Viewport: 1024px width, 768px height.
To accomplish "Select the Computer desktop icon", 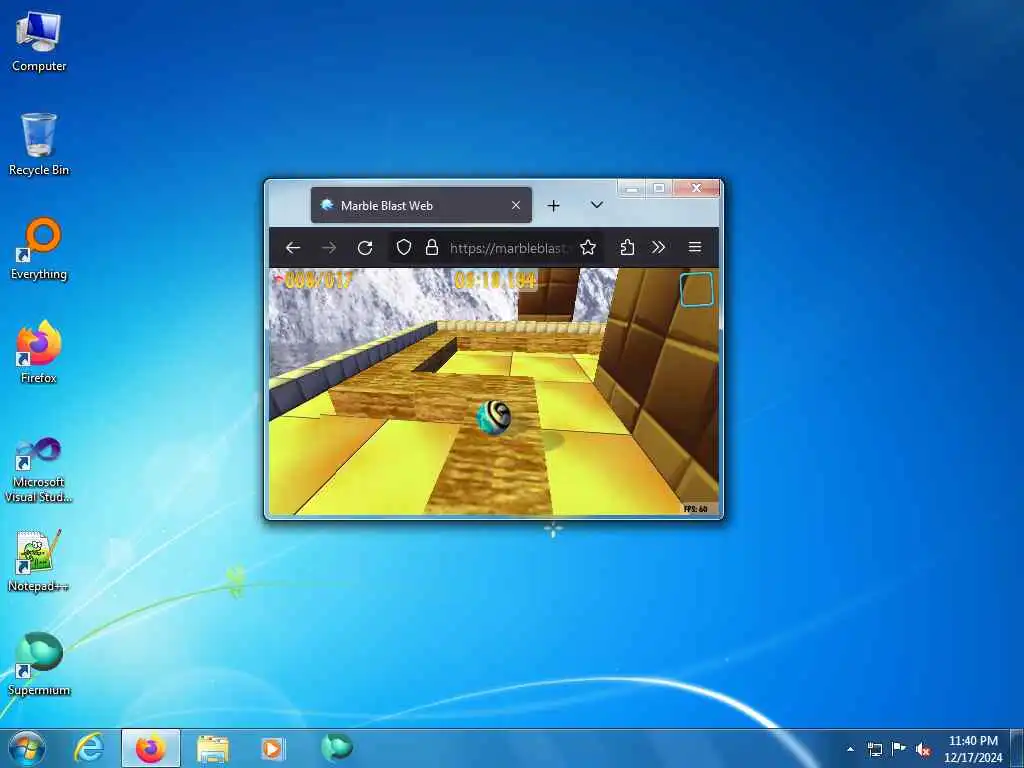I will coord(39,42).
